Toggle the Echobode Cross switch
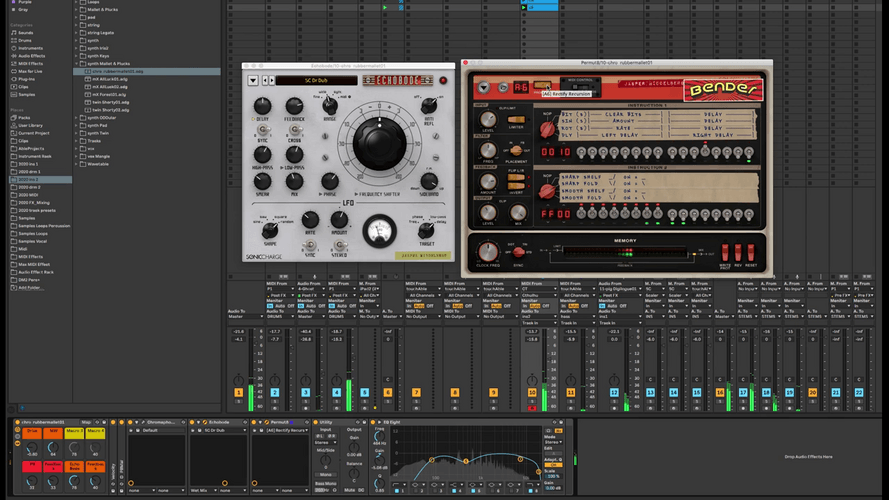 (x=294, y=130)
